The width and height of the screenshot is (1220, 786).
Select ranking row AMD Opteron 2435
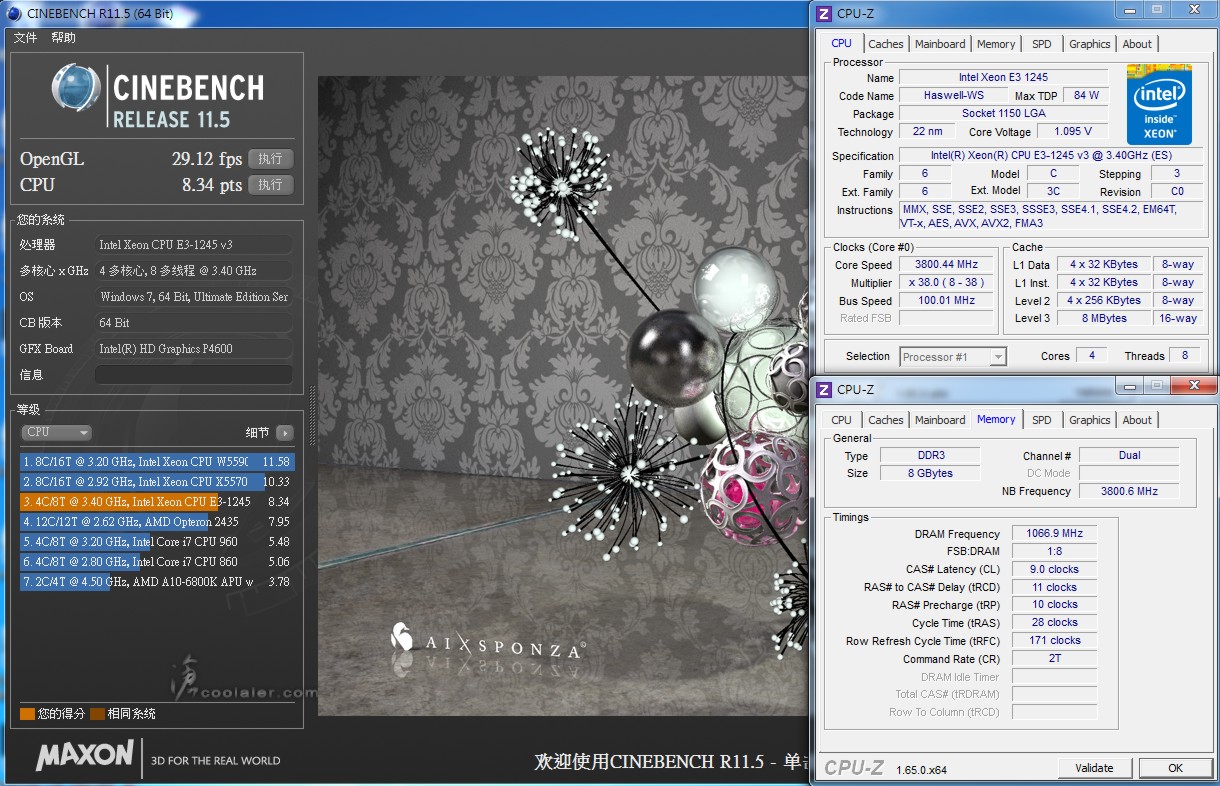[157, 522]
